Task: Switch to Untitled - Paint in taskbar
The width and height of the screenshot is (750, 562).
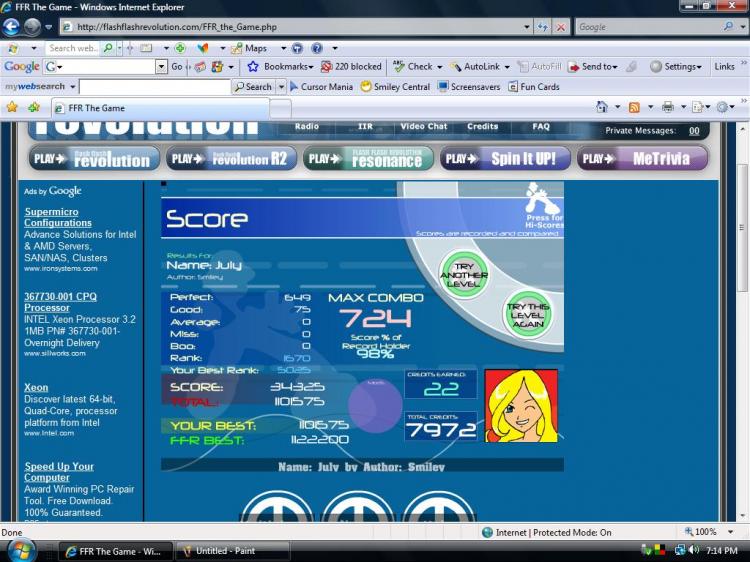Action: 233,551
